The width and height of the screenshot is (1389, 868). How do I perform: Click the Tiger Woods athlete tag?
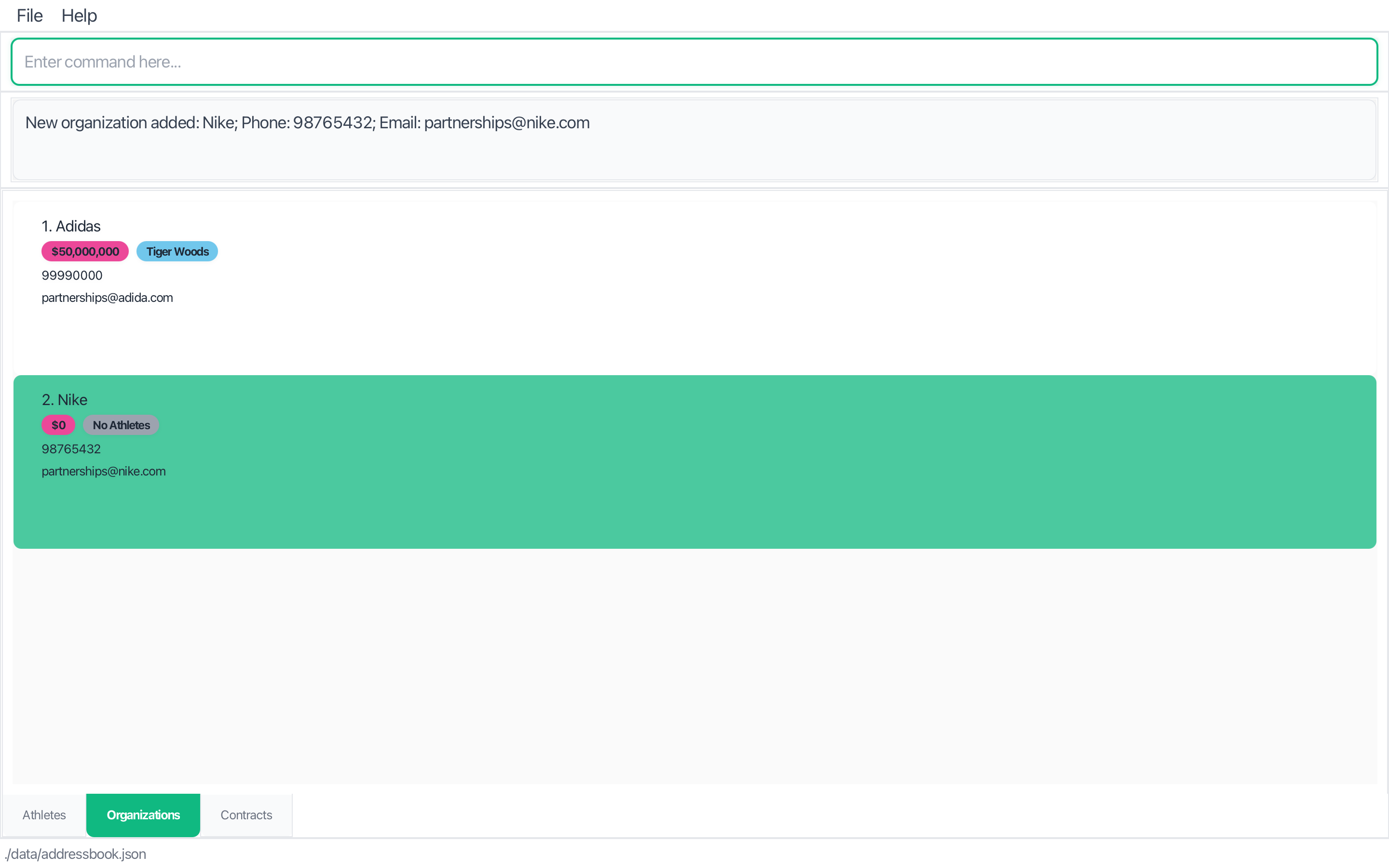point(177,251)
